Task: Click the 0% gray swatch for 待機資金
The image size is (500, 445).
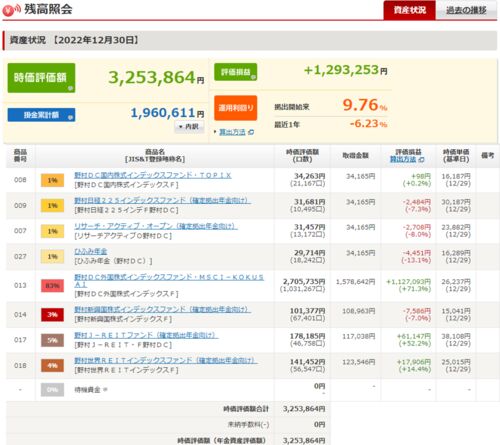Action: pos(52,390)
